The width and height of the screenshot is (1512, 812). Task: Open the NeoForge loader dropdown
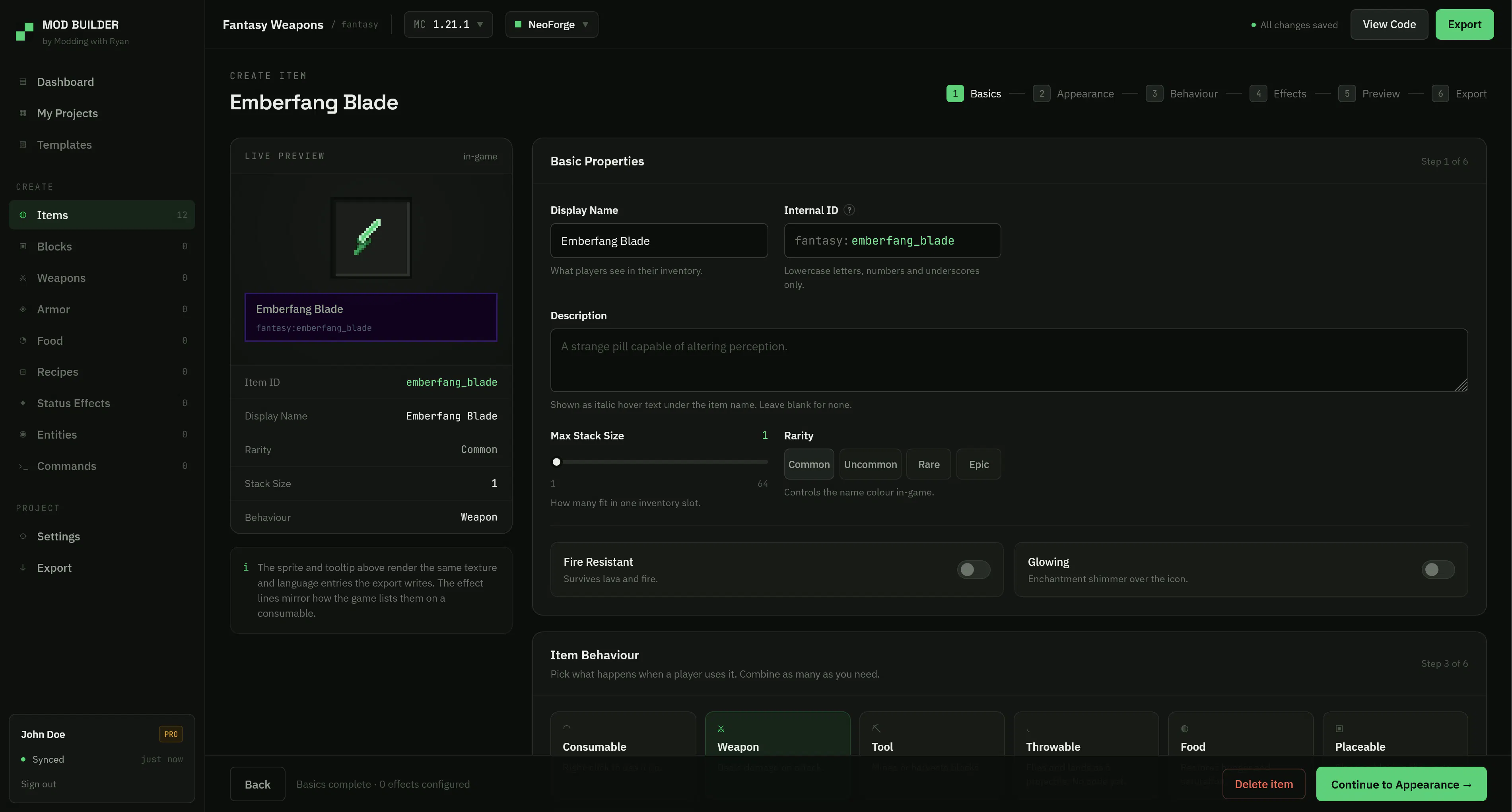(552, 24)
